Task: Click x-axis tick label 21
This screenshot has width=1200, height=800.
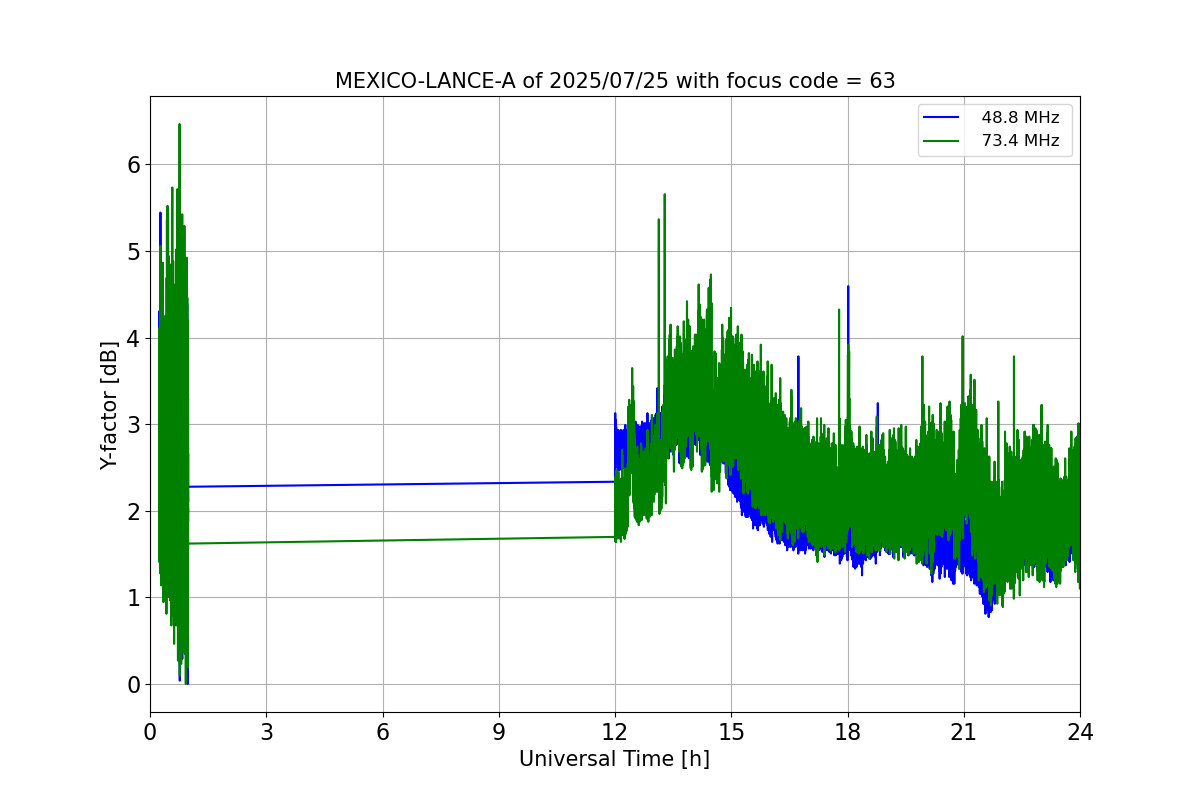Action: (964, 732)
